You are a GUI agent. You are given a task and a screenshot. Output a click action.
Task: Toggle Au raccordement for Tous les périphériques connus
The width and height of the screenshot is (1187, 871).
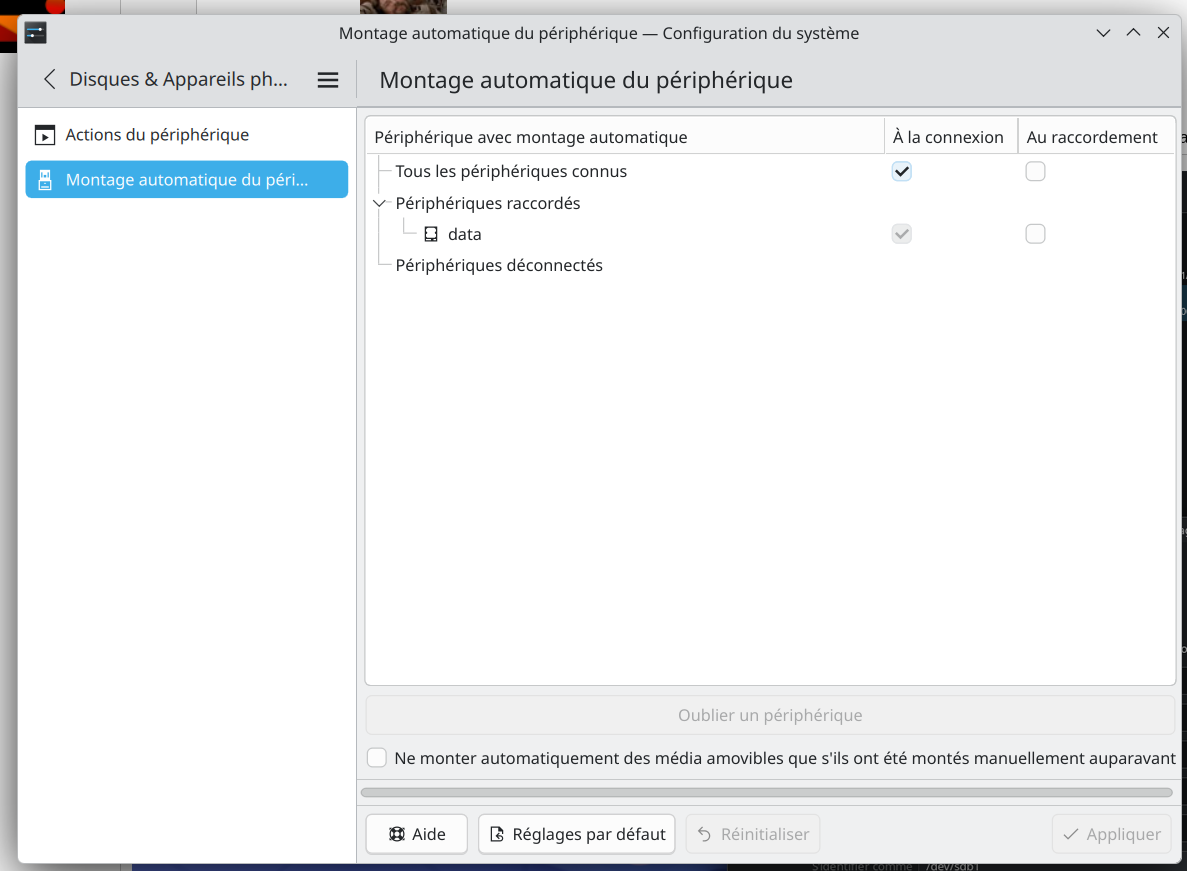click(1036, 172)
